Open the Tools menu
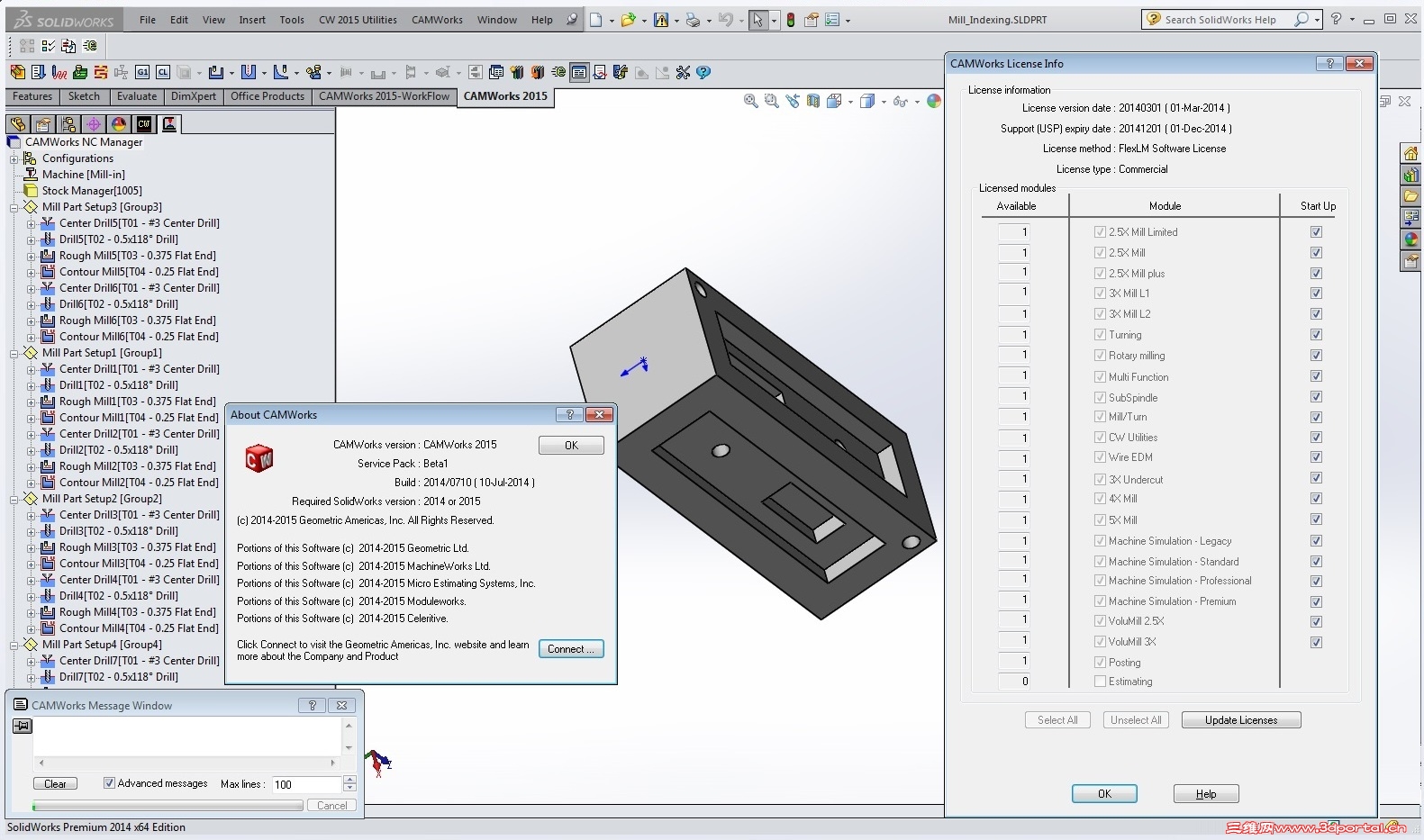This screenshot has width=1424, height=840. pyautogui.click(x=292, y=20)
